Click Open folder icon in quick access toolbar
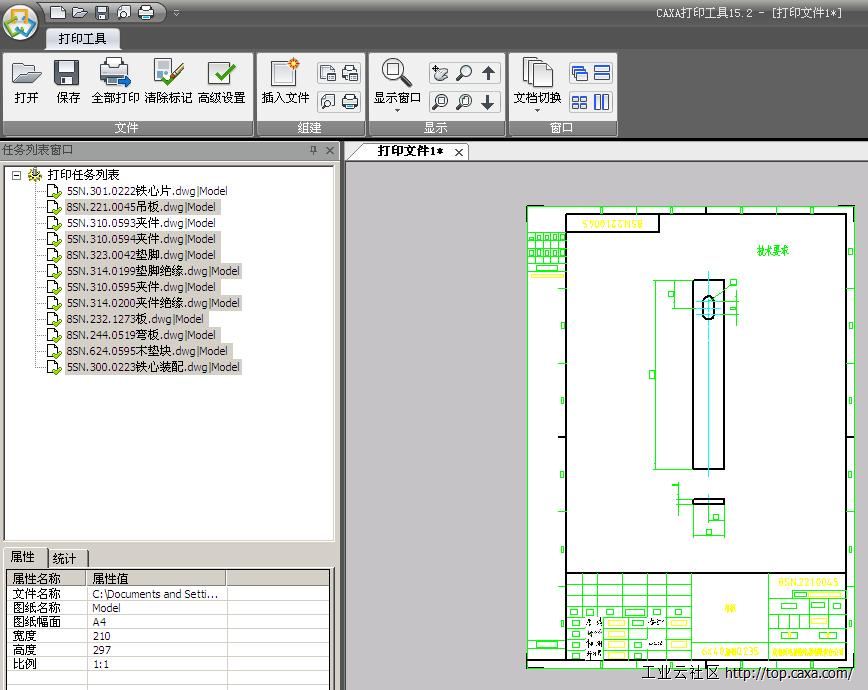The height and width of the screenshot is (690, 868). click(80, 12)
